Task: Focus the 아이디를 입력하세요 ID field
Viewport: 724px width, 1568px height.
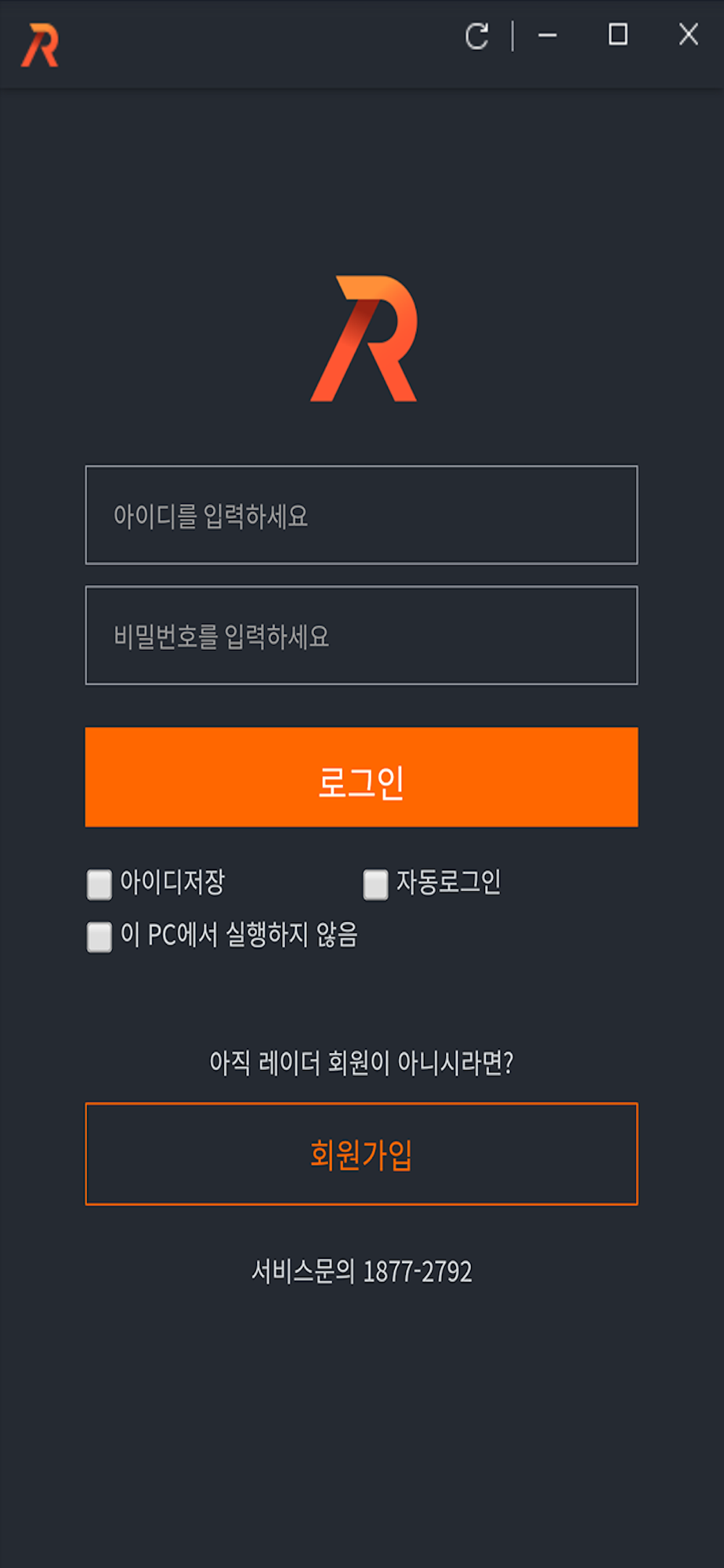Action: click(x=361, y=515)
